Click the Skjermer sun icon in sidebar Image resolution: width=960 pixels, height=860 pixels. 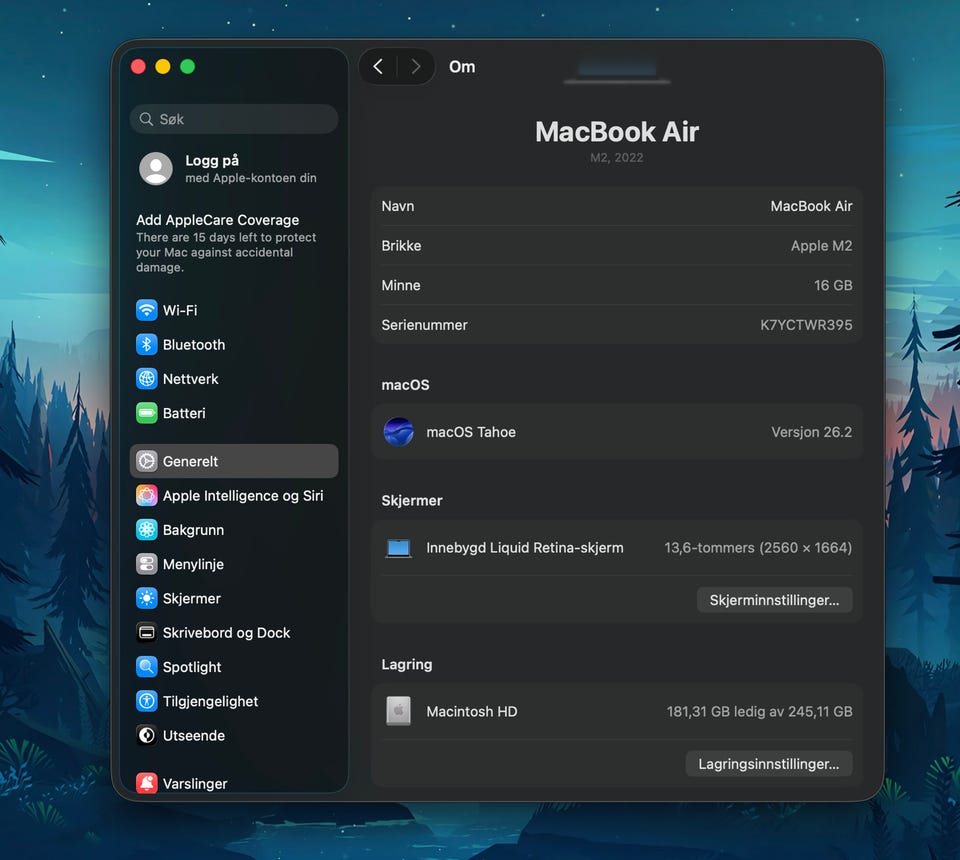[146, 598]
